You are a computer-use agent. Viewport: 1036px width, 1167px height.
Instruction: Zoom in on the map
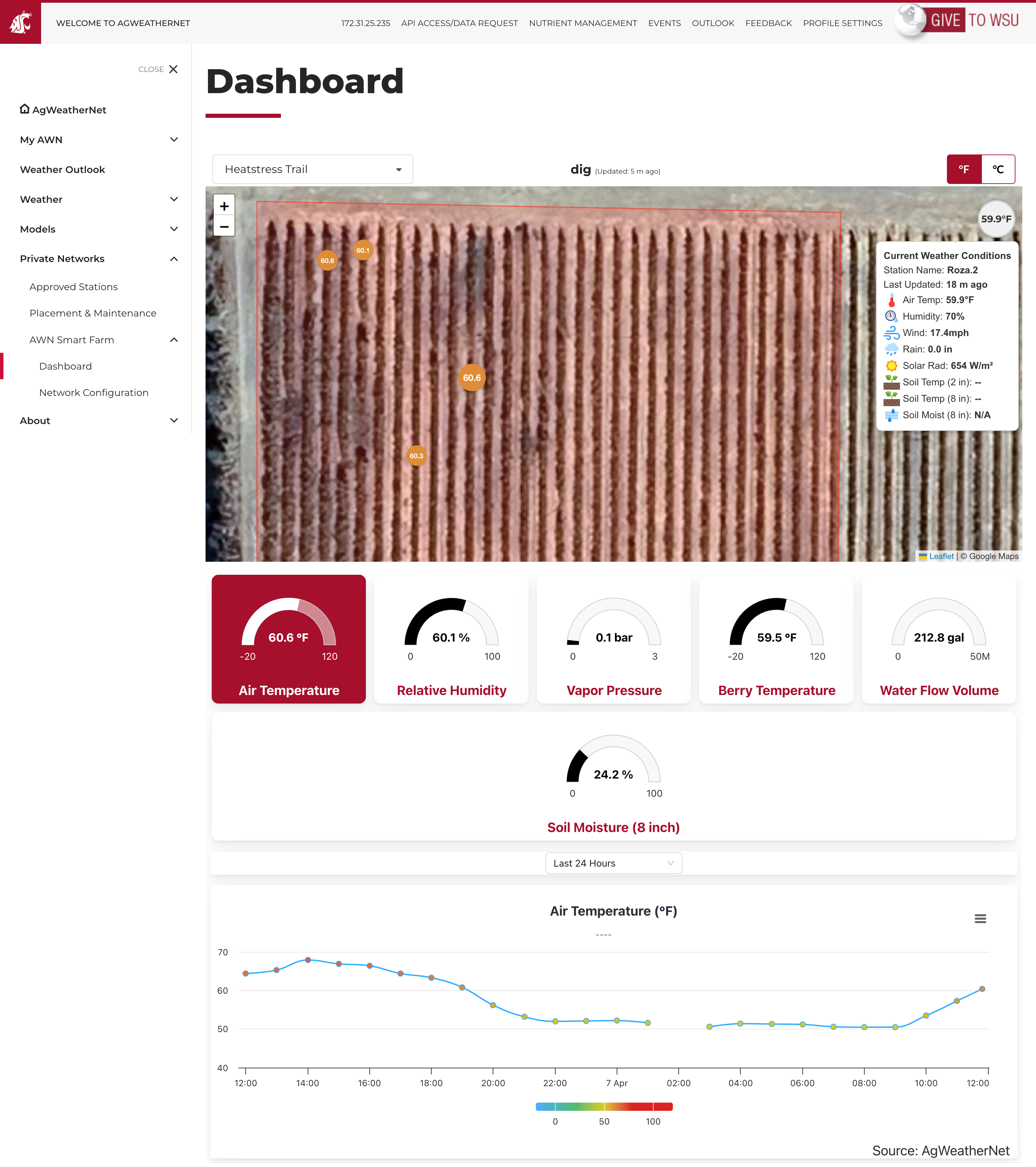click(224, 206)
